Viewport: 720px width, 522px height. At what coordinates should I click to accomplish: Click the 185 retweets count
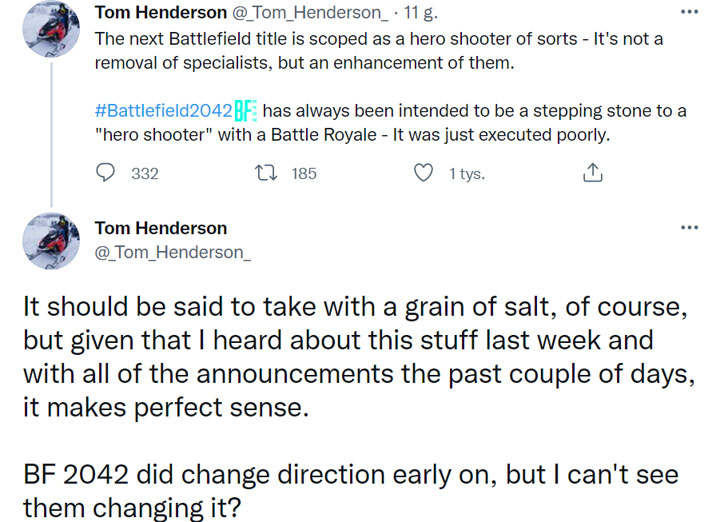(304, 174)
